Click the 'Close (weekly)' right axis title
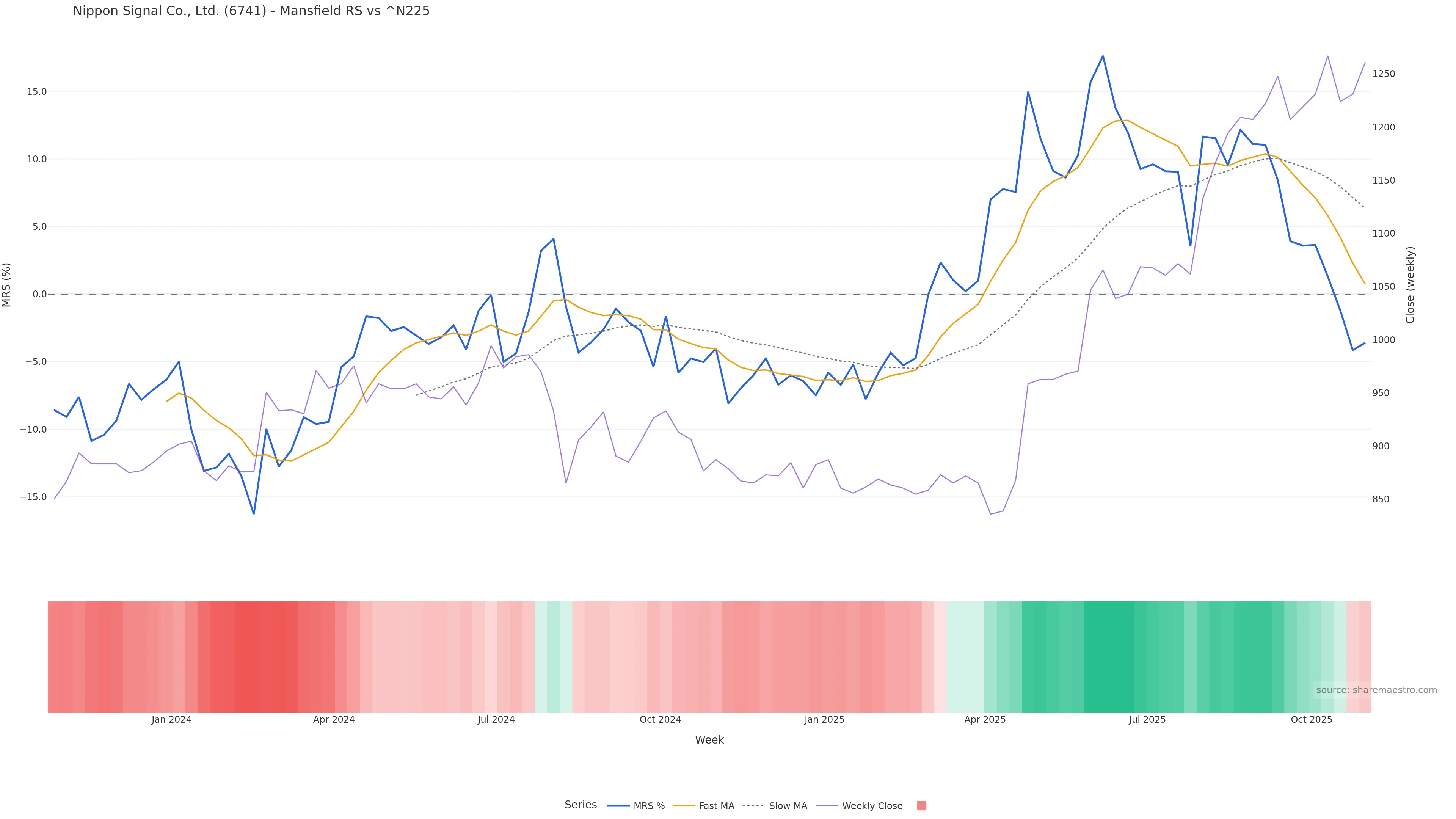This screenshot has width=1456, height=819. tap(1410, 285)
